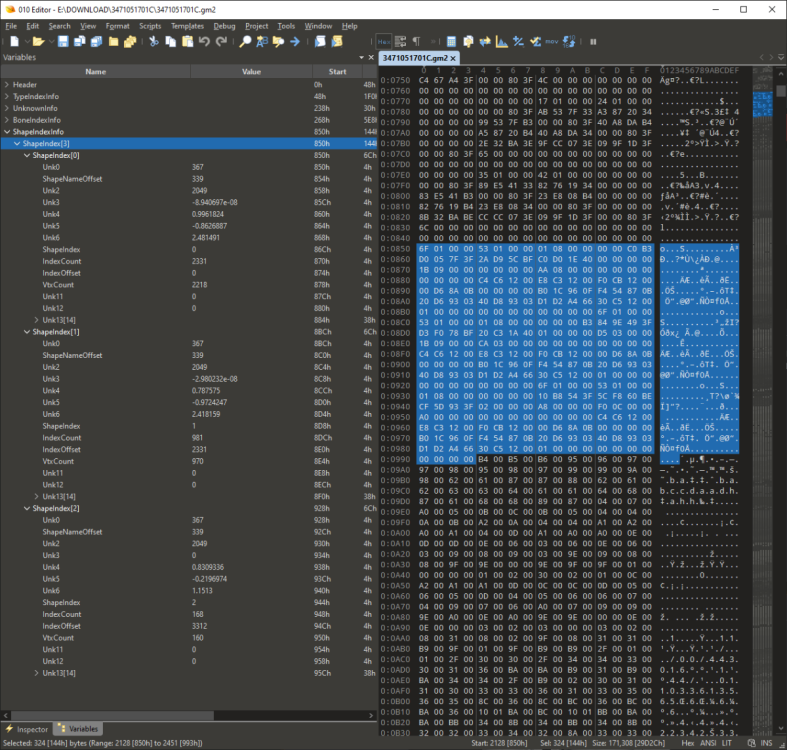Collapse the ShapeIndex[0] node

(x=27, y=156)
